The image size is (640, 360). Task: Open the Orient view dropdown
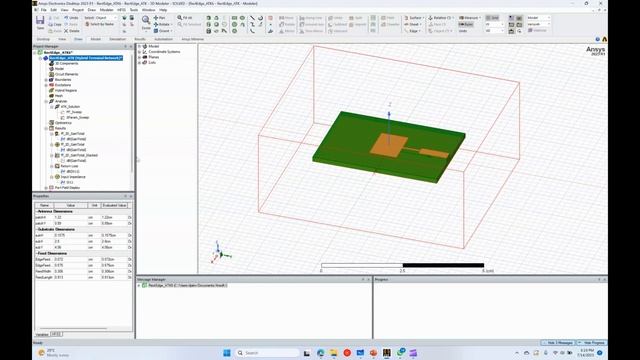(x=162, y=31)
